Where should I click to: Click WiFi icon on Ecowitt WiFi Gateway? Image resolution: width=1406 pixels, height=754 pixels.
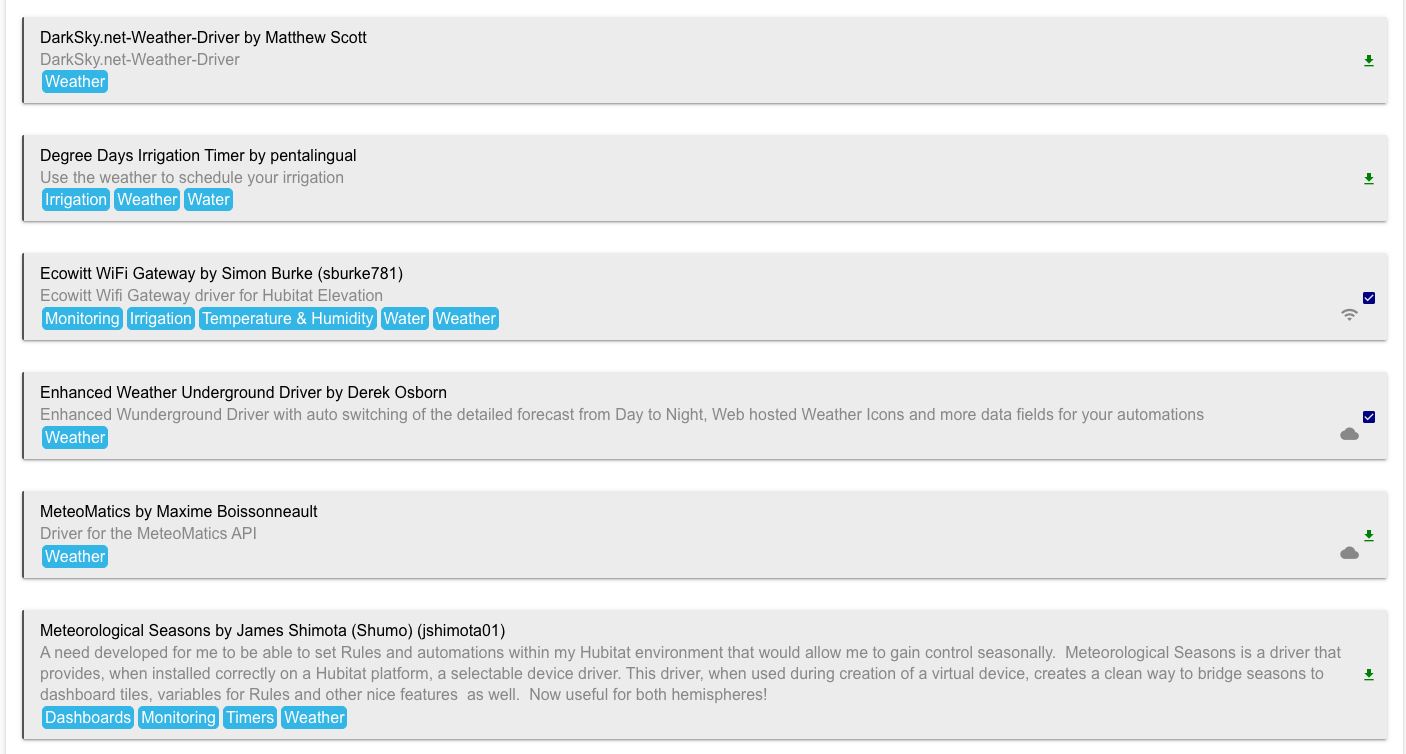[x=1349, y=315]
